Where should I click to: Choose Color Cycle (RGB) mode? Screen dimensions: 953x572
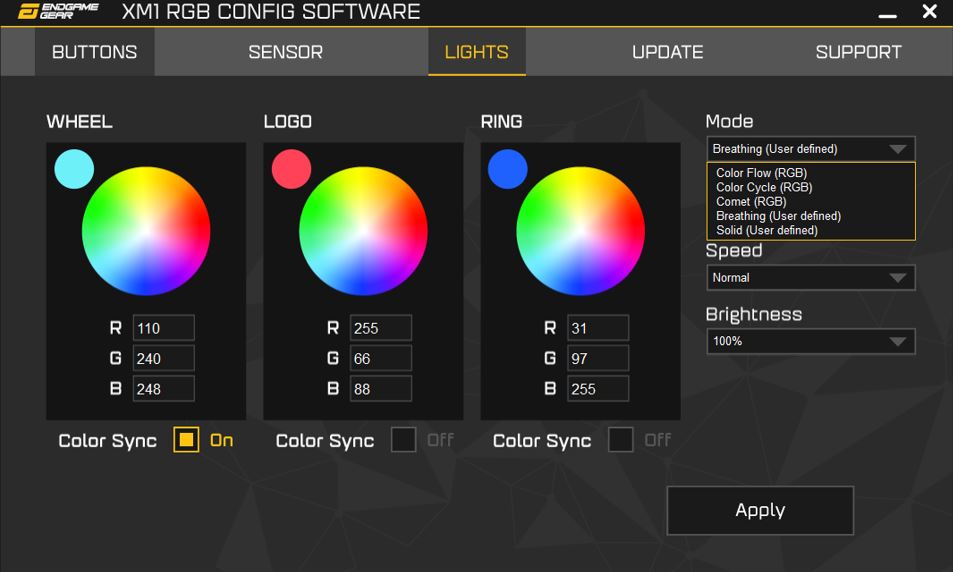764,187
